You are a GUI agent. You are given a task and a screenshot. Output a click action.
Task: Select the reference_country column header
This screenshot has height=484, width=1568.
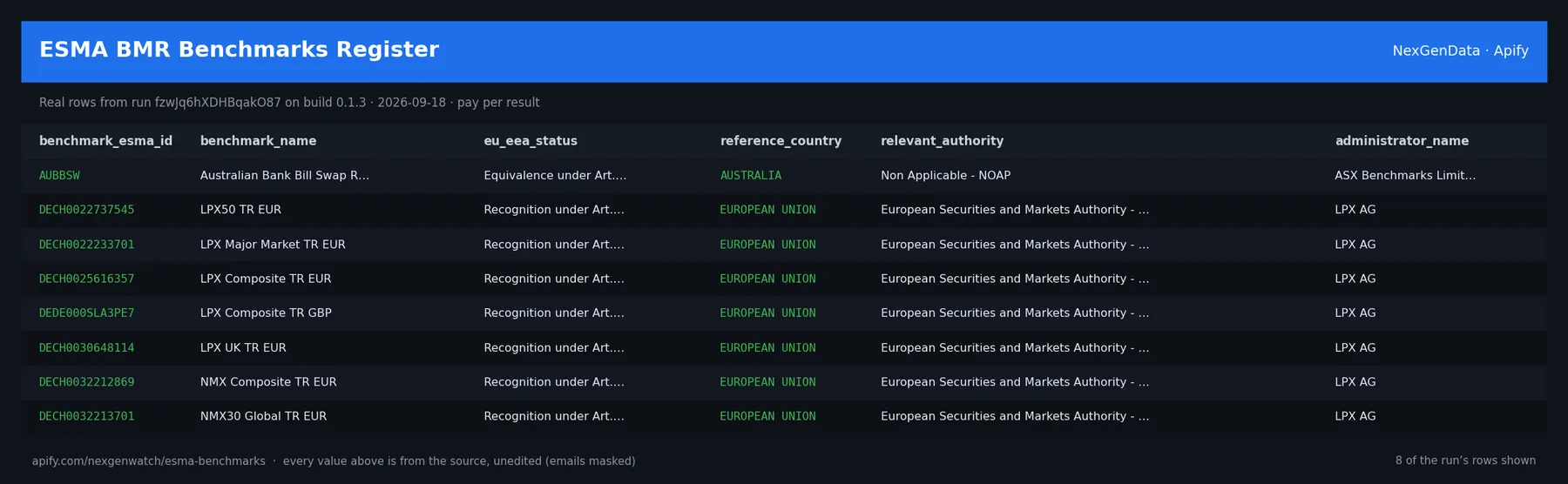coord(781,141)
